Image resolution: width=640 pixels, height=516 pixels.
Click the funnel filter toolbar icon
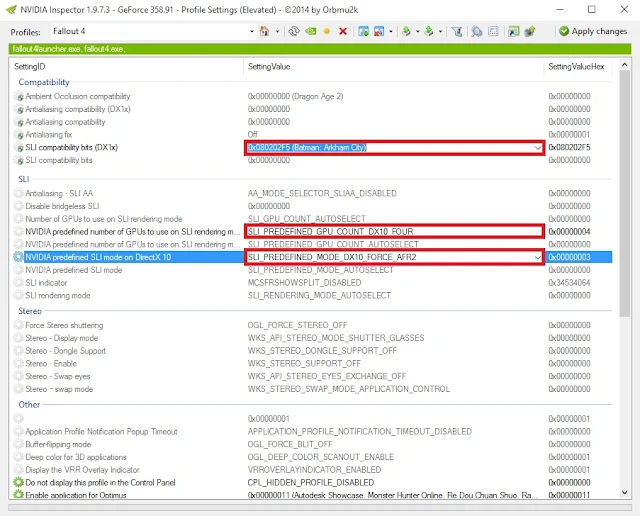(457, 31)
